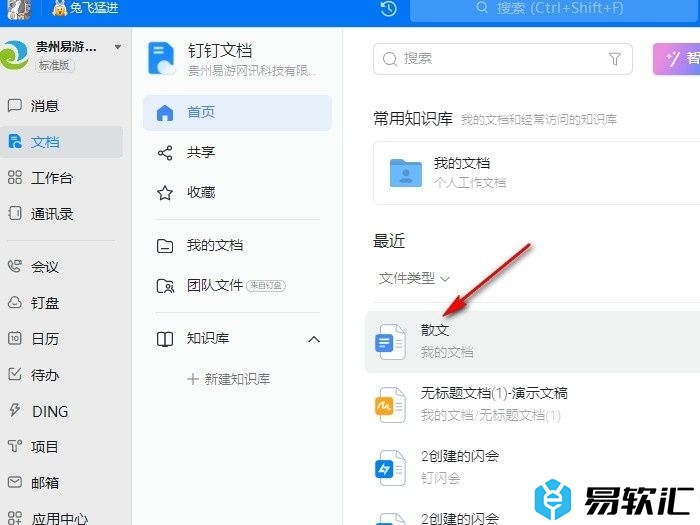
Task: Open the 散文 document in the recent list
Action: [x=532, y=342]
